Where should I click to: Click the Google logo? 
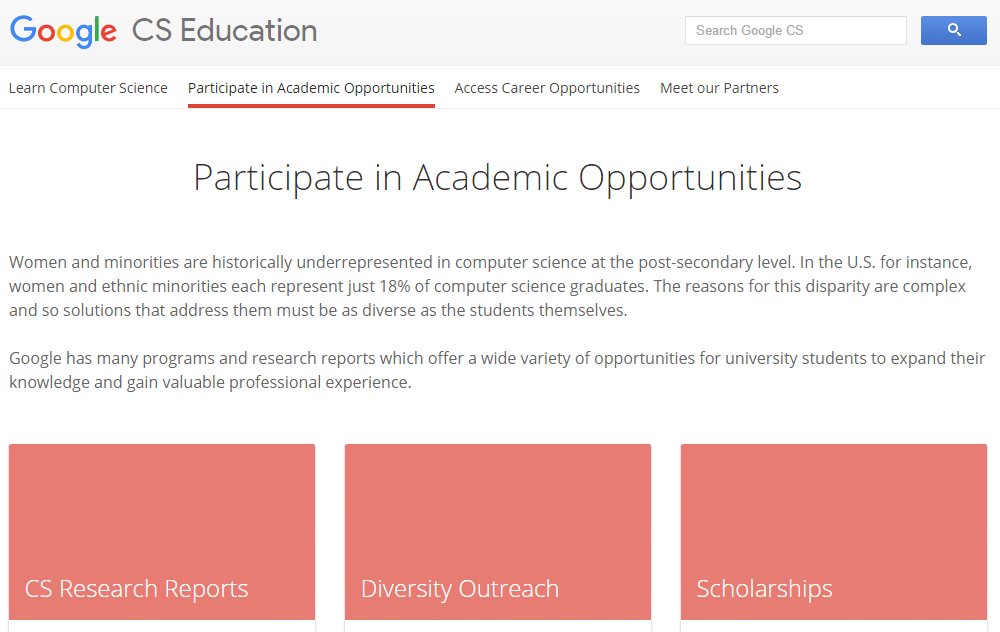point(63,31)
